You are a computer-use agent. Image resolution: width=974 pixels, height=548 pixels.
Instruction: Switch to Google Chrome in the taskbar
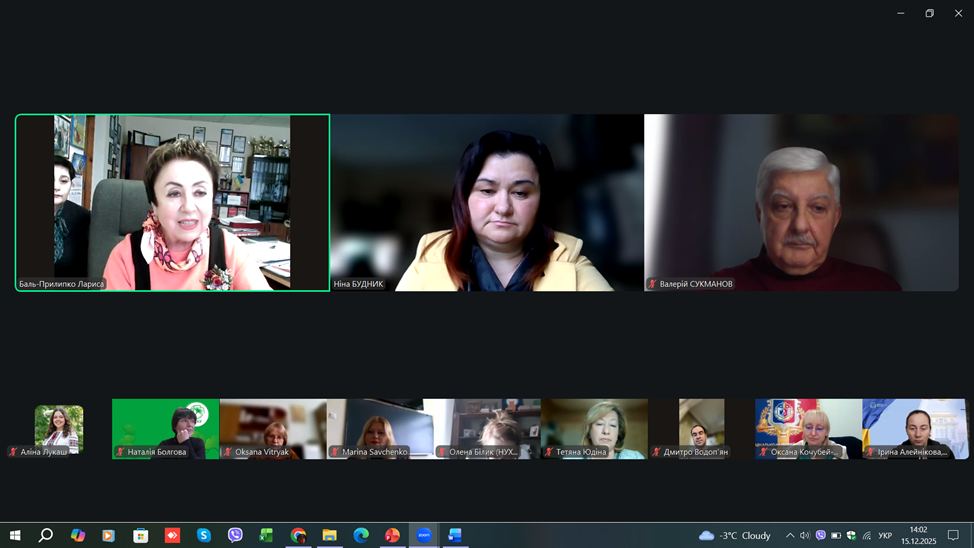(x=298, y=535)
